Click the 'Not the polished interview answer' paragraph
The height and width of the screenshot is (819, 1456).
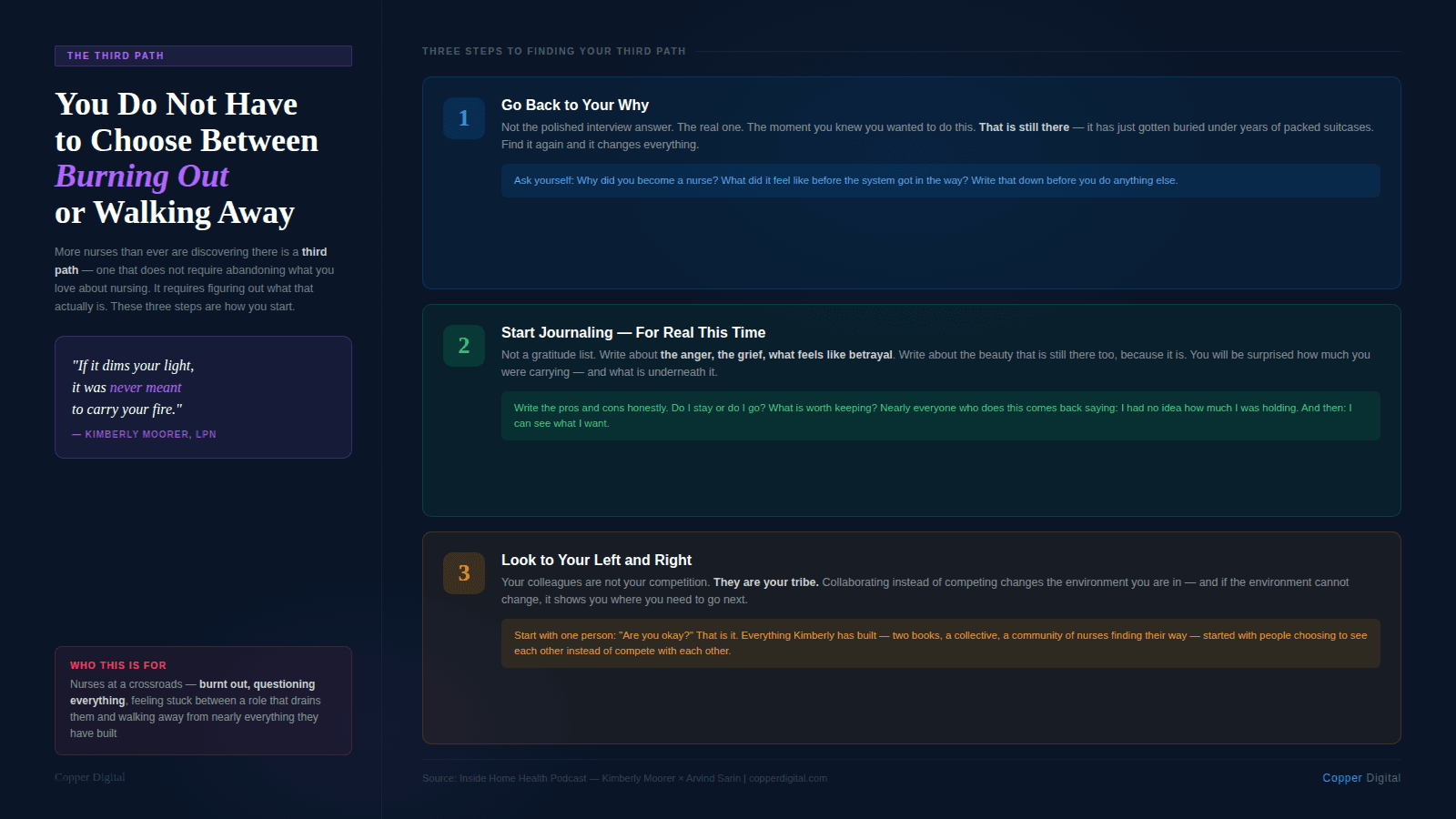[937, 136]
